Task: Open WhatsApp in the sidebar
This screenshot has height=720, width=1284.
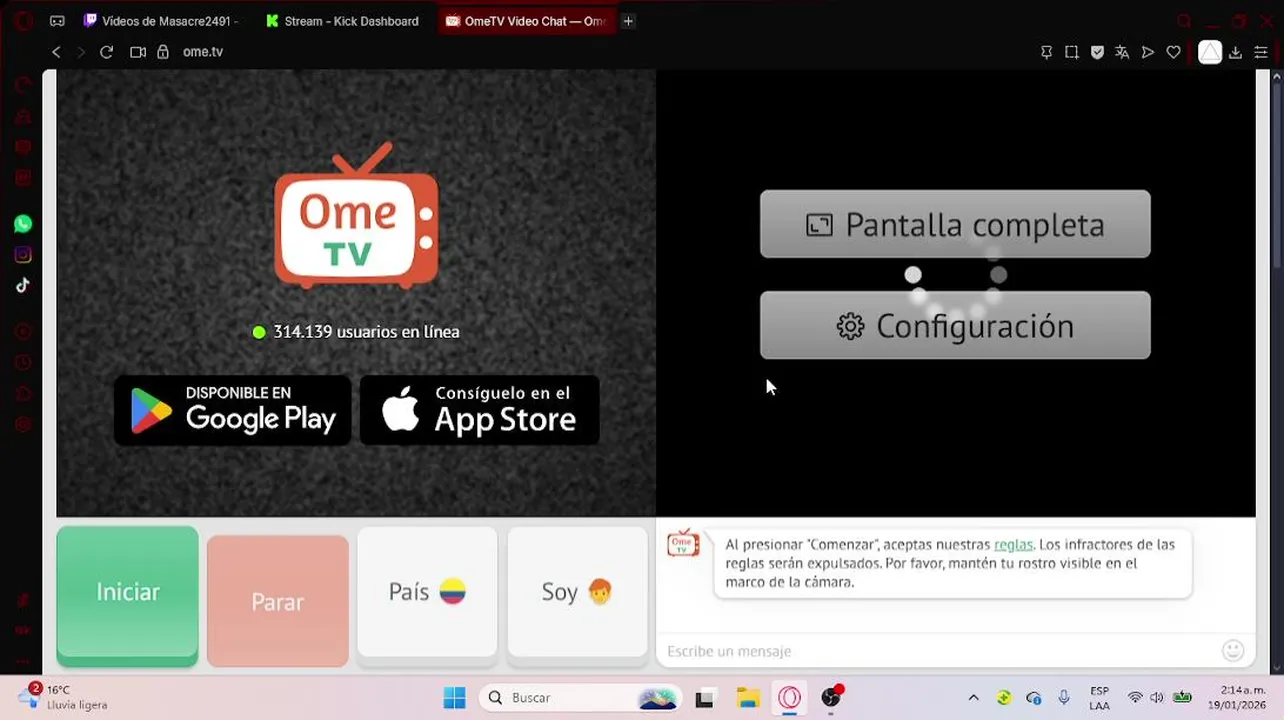Action: (23, 224)
